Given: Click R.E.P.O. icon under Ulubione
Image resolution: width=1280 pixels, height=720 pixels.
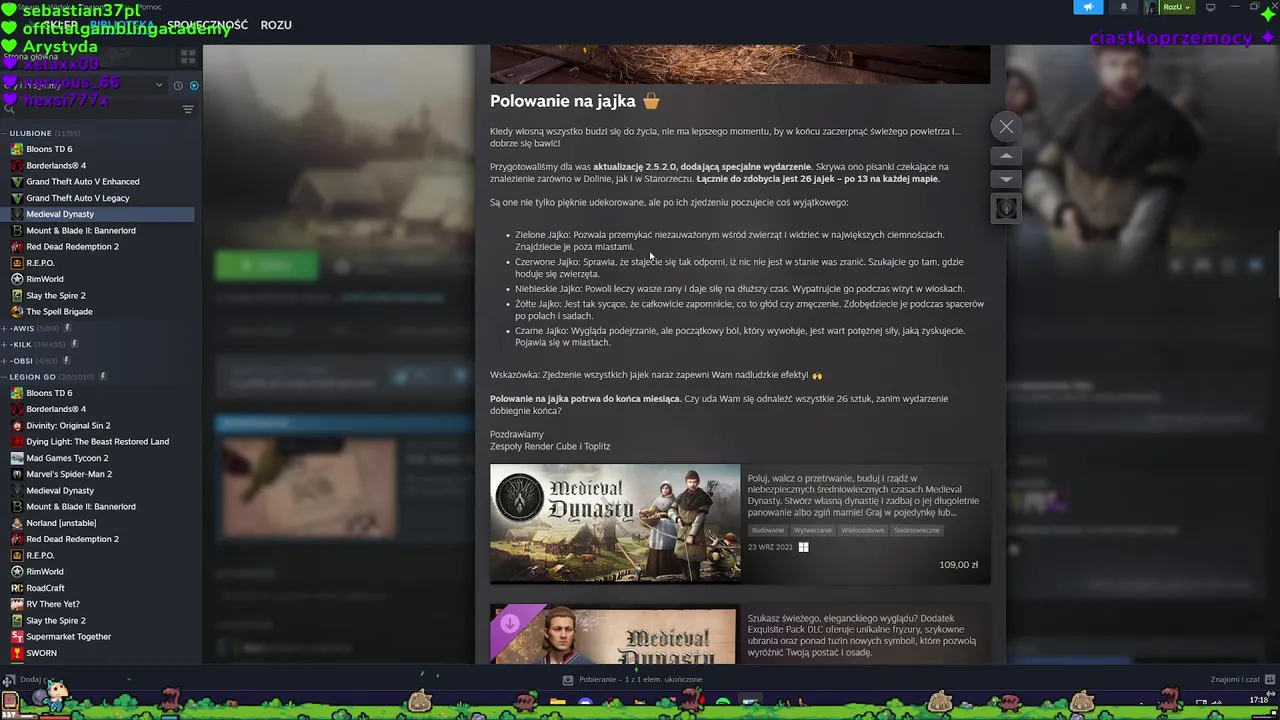Looking at the screenshot, I should pos(17,263).
